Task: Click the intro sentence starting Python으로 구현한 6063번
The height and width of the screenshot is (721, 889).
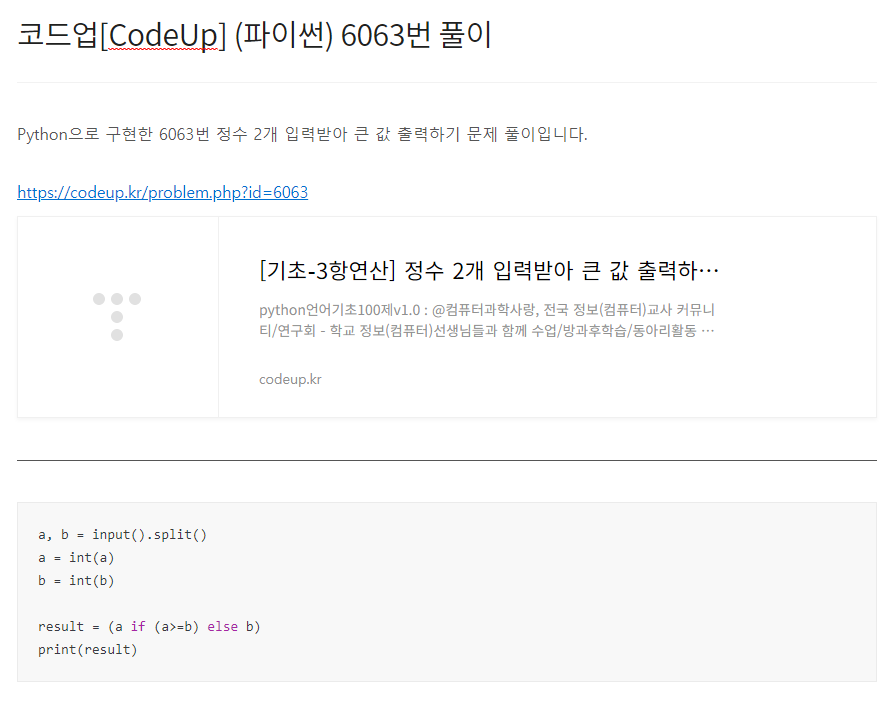Action: tap(302, 134)
